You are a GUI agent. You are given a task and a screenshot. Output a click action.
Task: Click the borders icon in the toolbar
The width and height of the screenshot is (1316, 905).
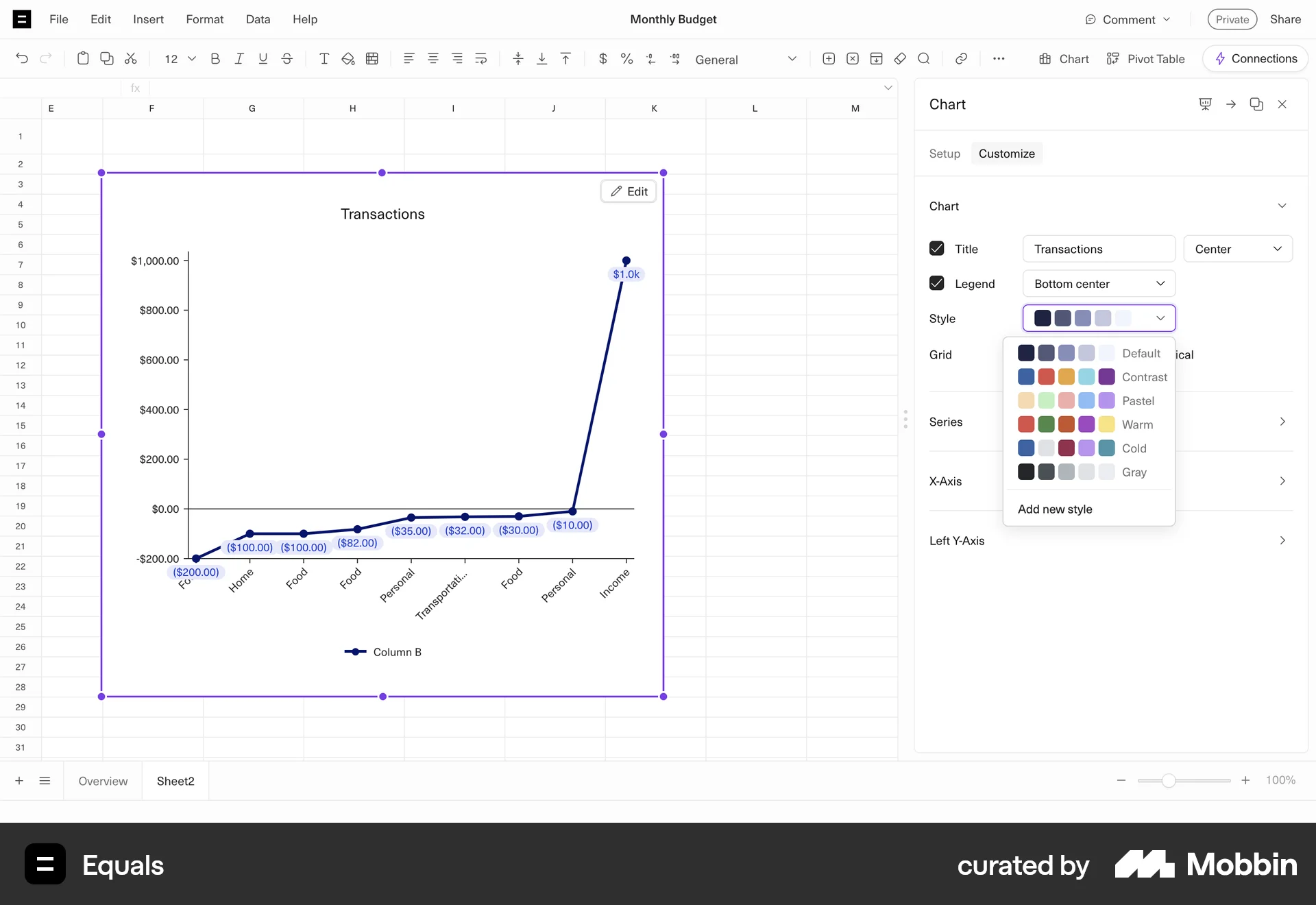(371, 59)
